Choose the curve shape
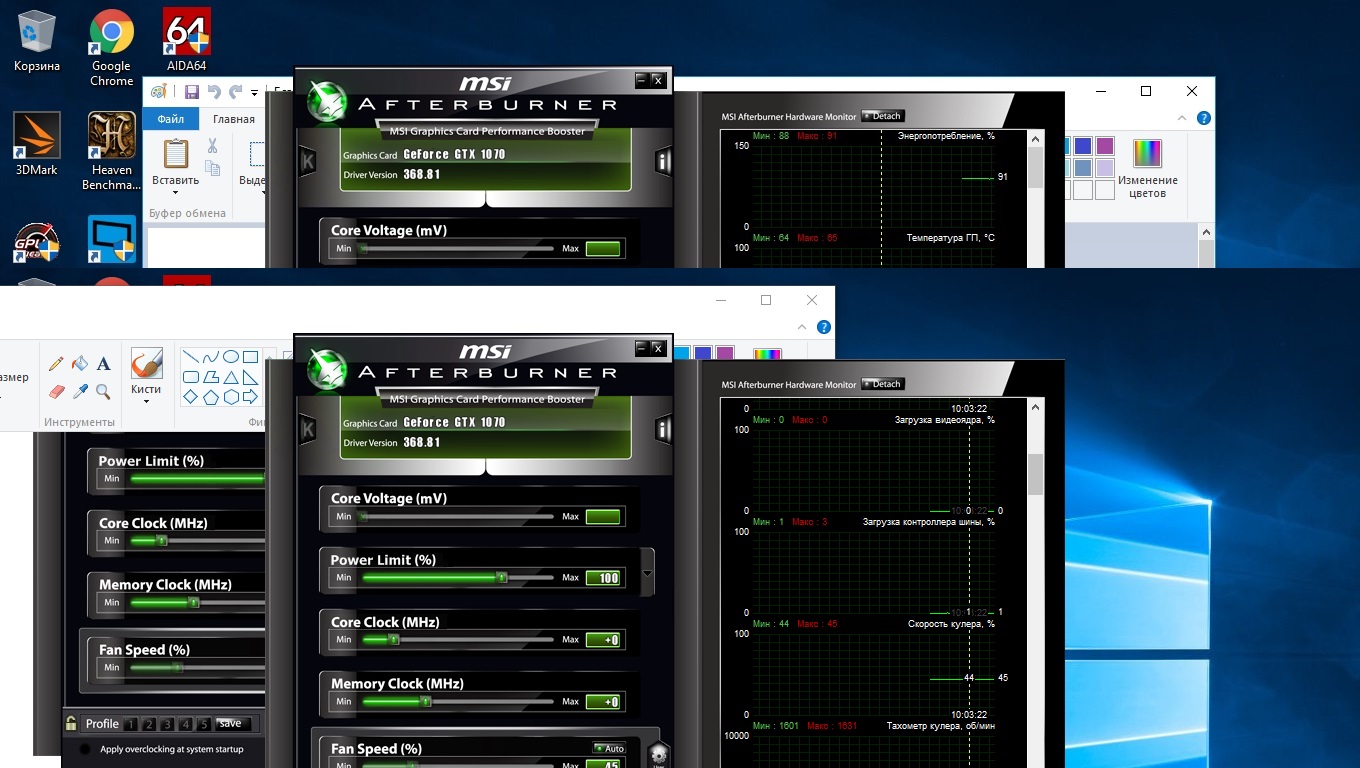The width and height of the screenshot is (1360, 768). (x=210, y=357)
